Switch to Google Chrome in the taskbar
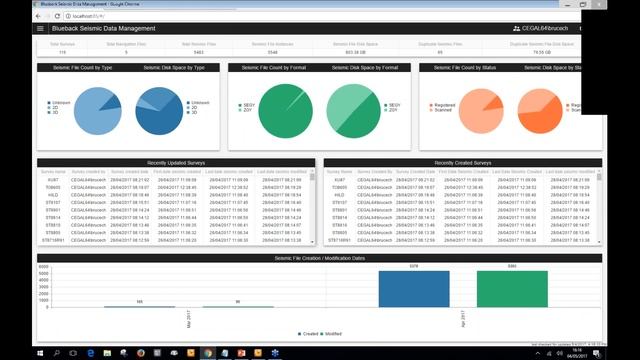 tap(208, 353)
